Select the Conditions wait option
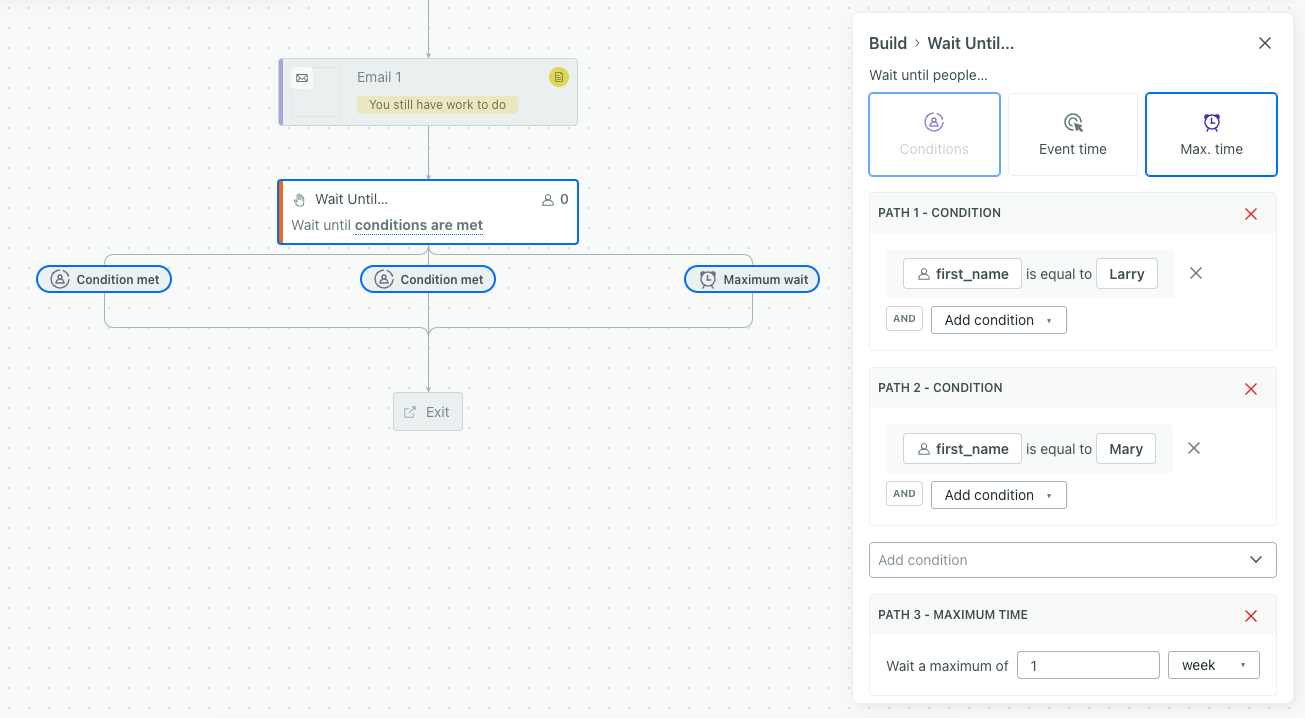Image resolution: width=1305 pixels, height=718 pixels. point(934,134)
